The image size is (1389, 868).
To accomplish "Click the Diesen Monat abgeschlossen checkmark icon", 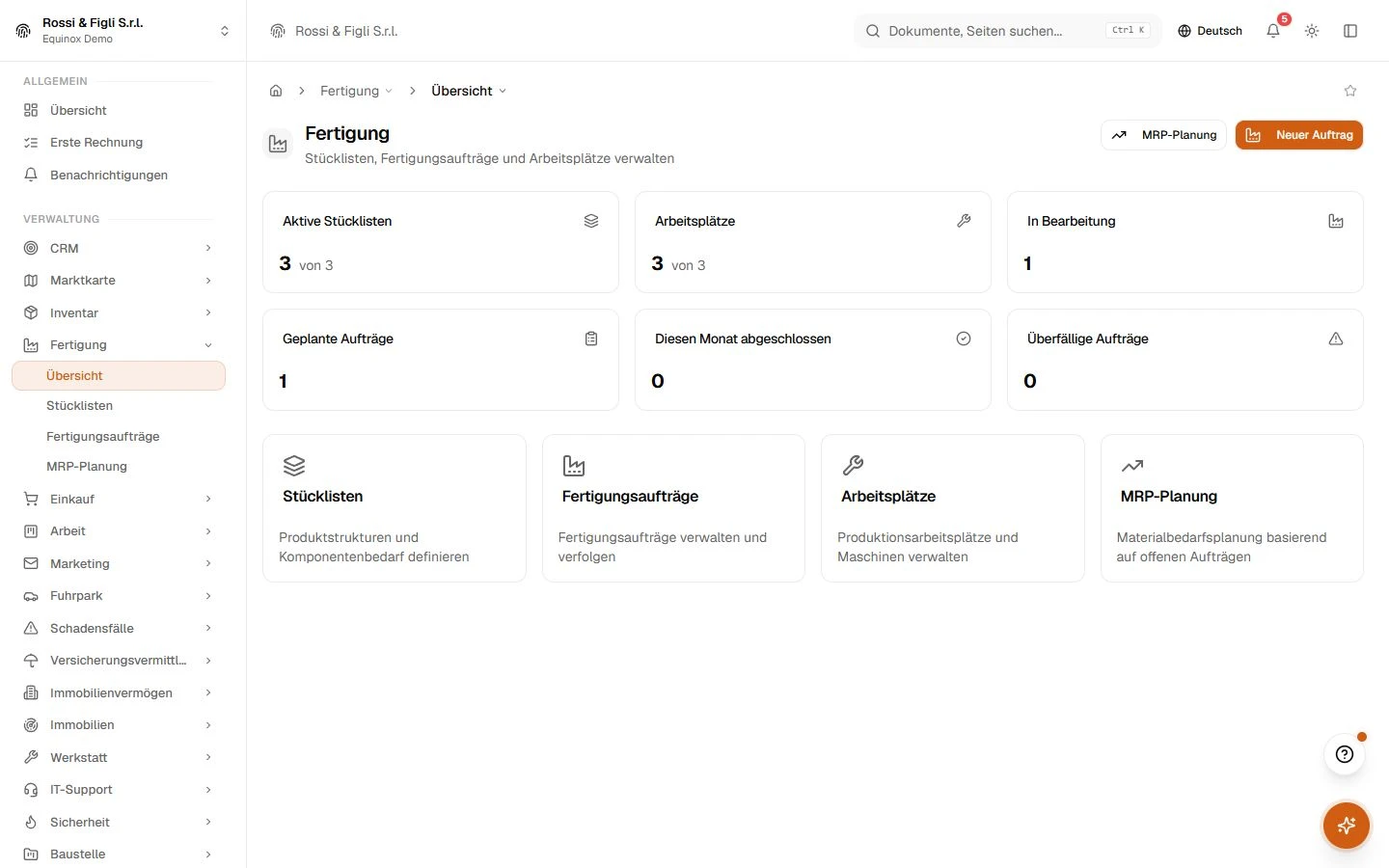I will (x=964, y=339).
